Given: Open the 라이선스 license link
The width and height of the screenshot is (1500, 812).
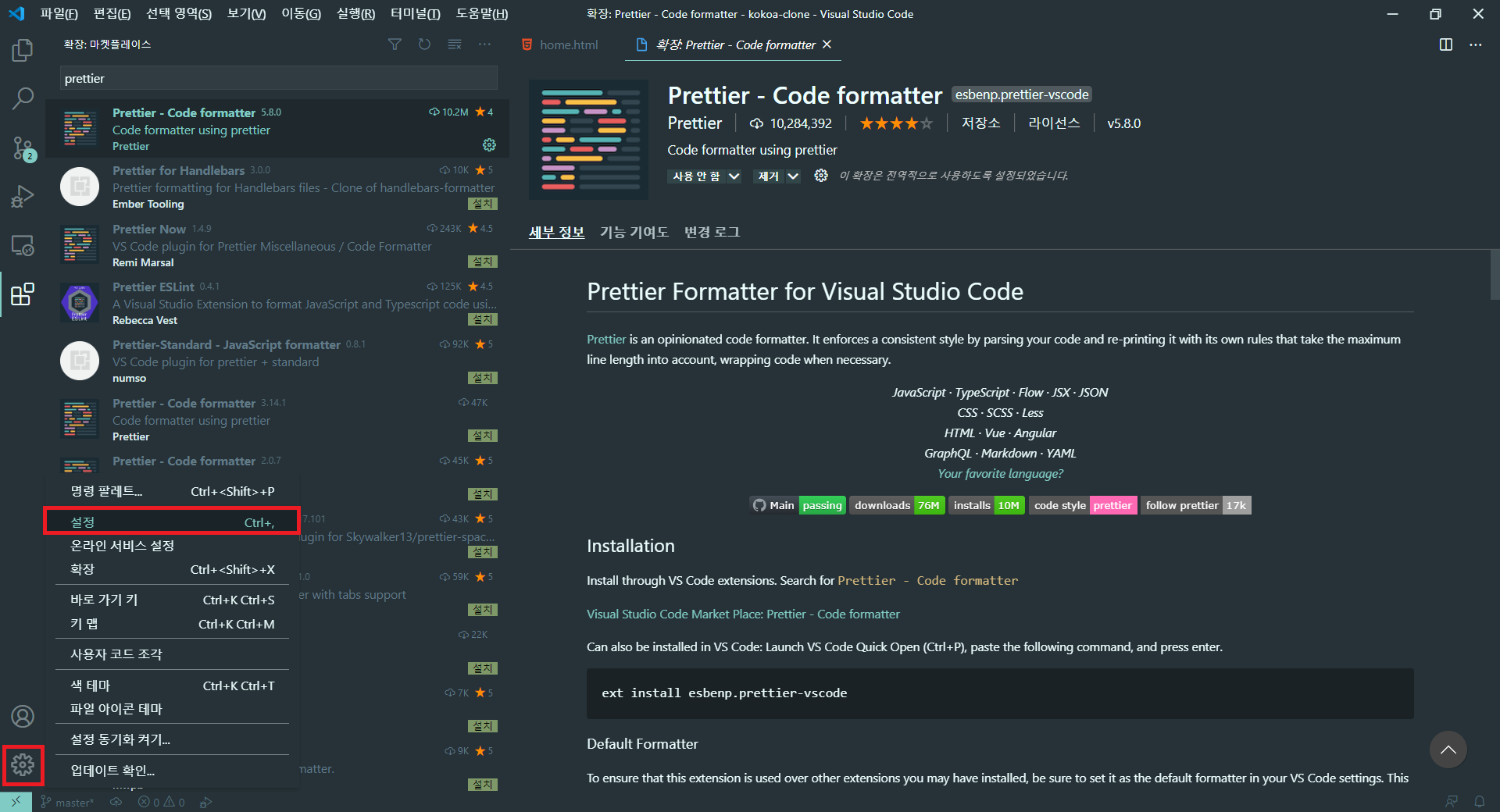Looking at the screenshot, I should pos(1054,123).
